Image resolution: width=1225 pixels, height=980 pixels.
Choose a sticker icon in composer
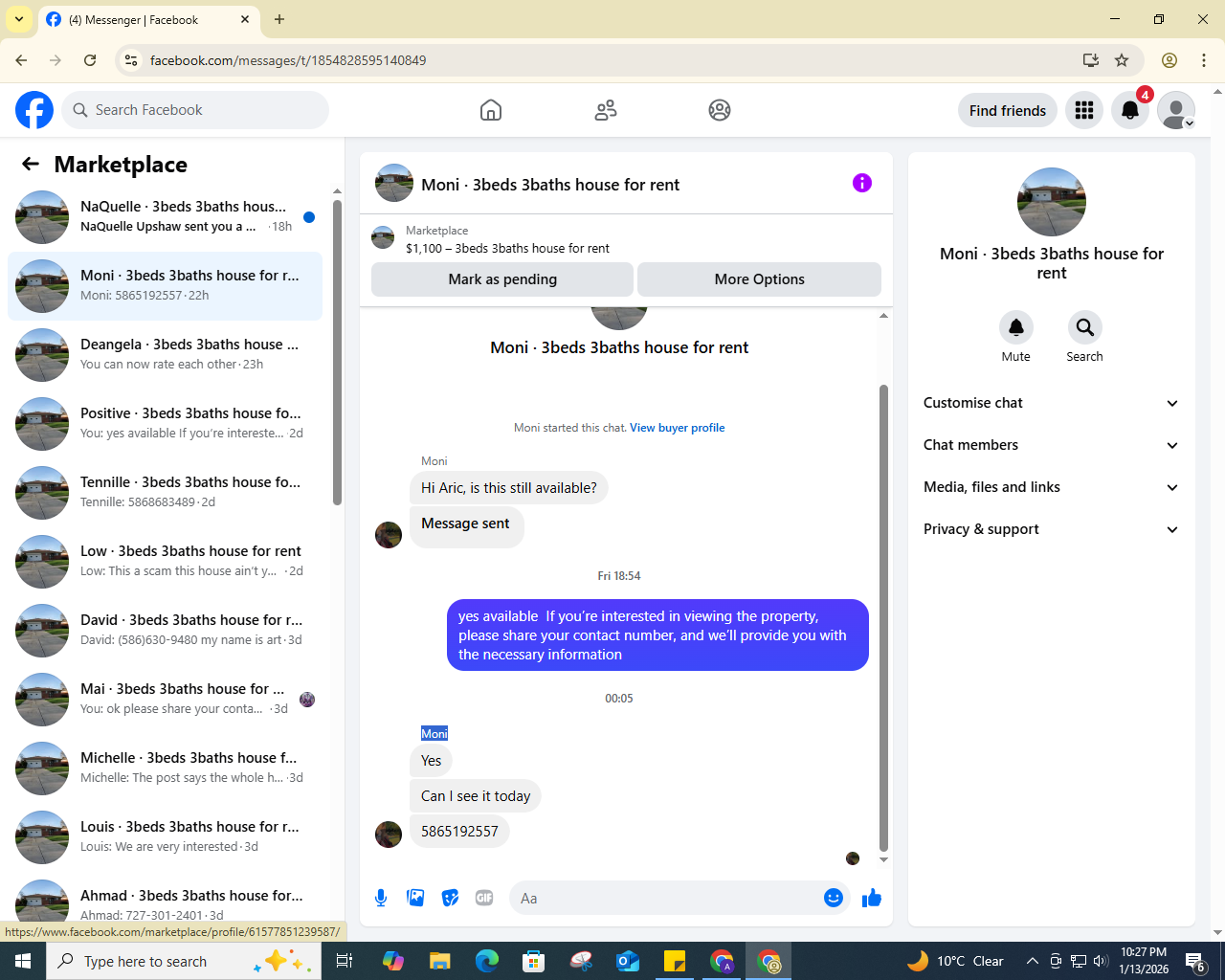(450, 898)
